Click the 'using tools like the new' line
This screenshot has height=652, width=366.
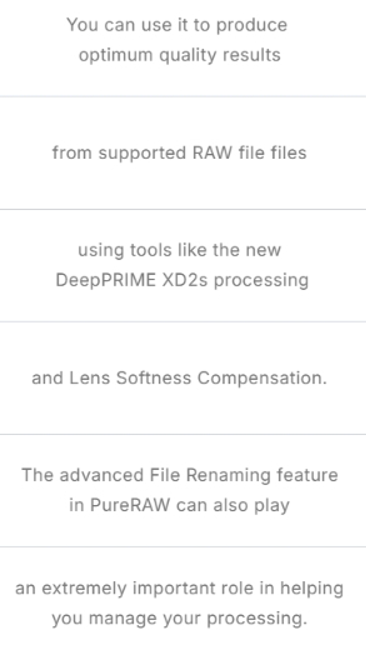coord(179,250)
